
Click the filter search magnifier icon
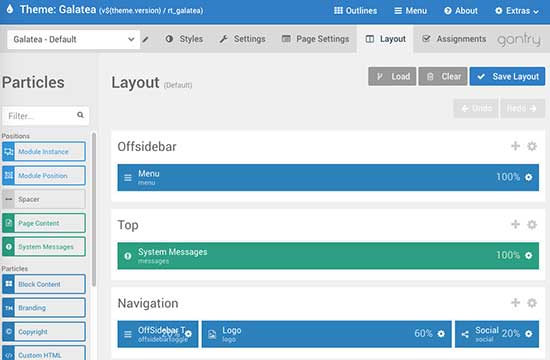click(80, 115)
